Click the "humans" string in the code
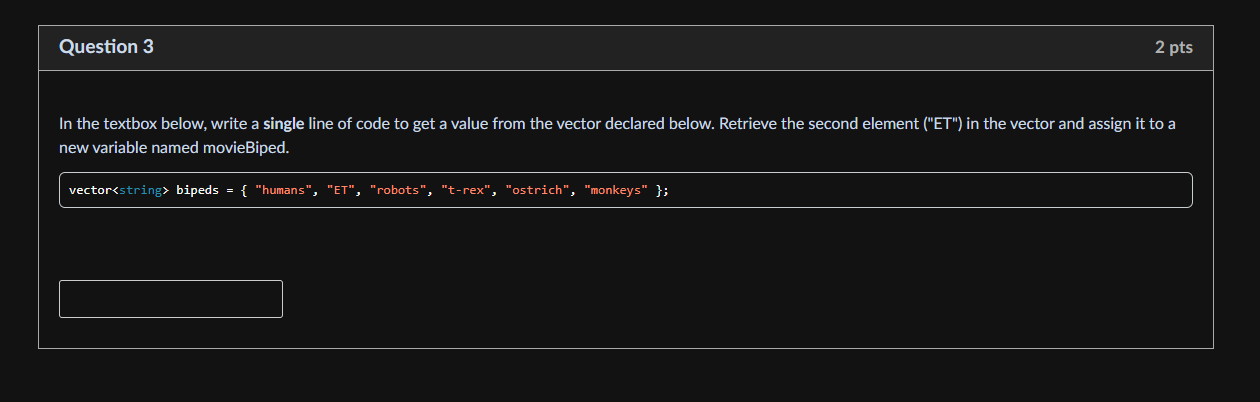This screenshot has width=1260, height=402. [x=284, y=190]
